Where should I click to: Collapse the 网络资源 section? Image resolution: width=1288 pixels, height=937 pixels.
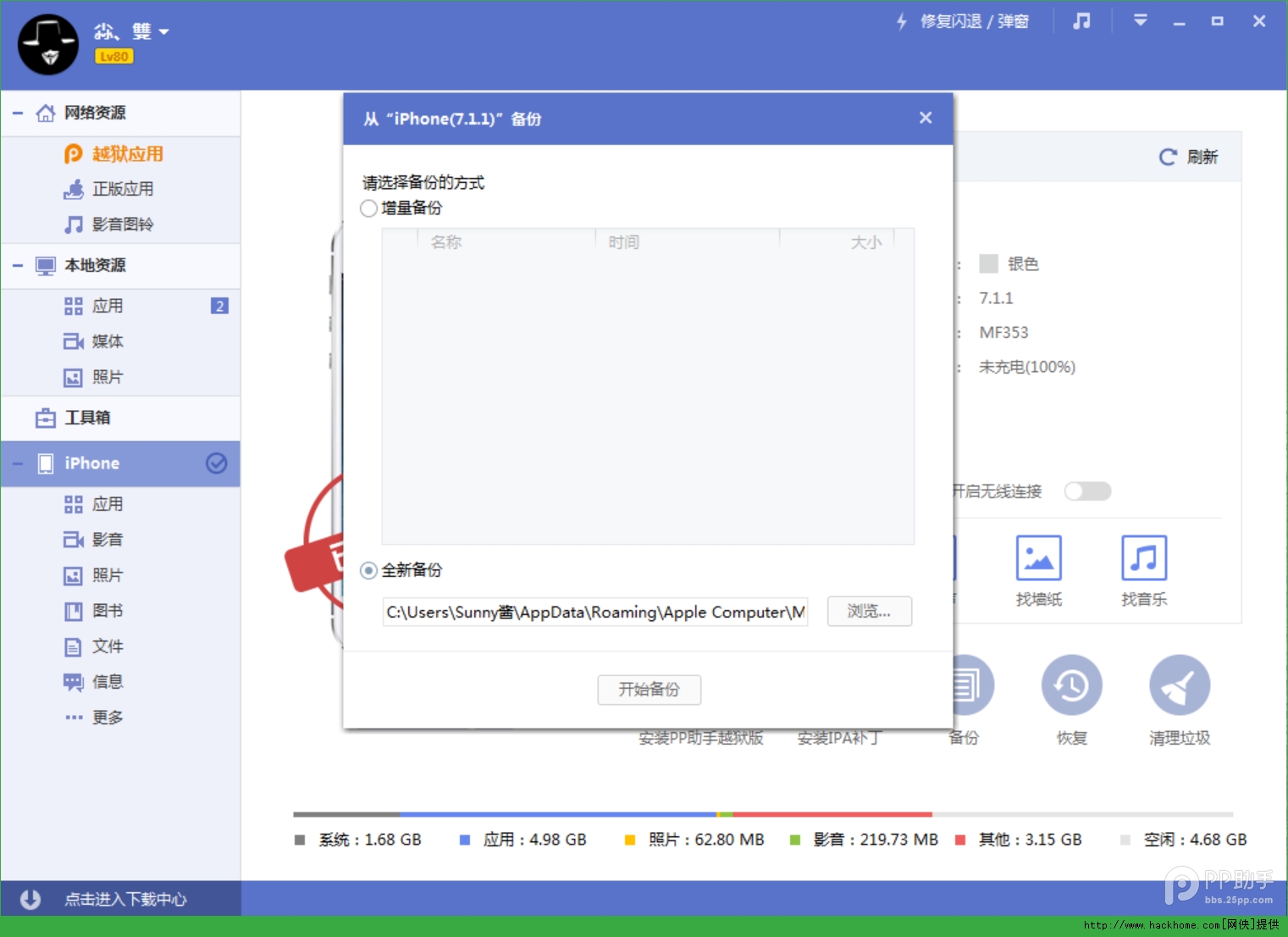(18, 113)
